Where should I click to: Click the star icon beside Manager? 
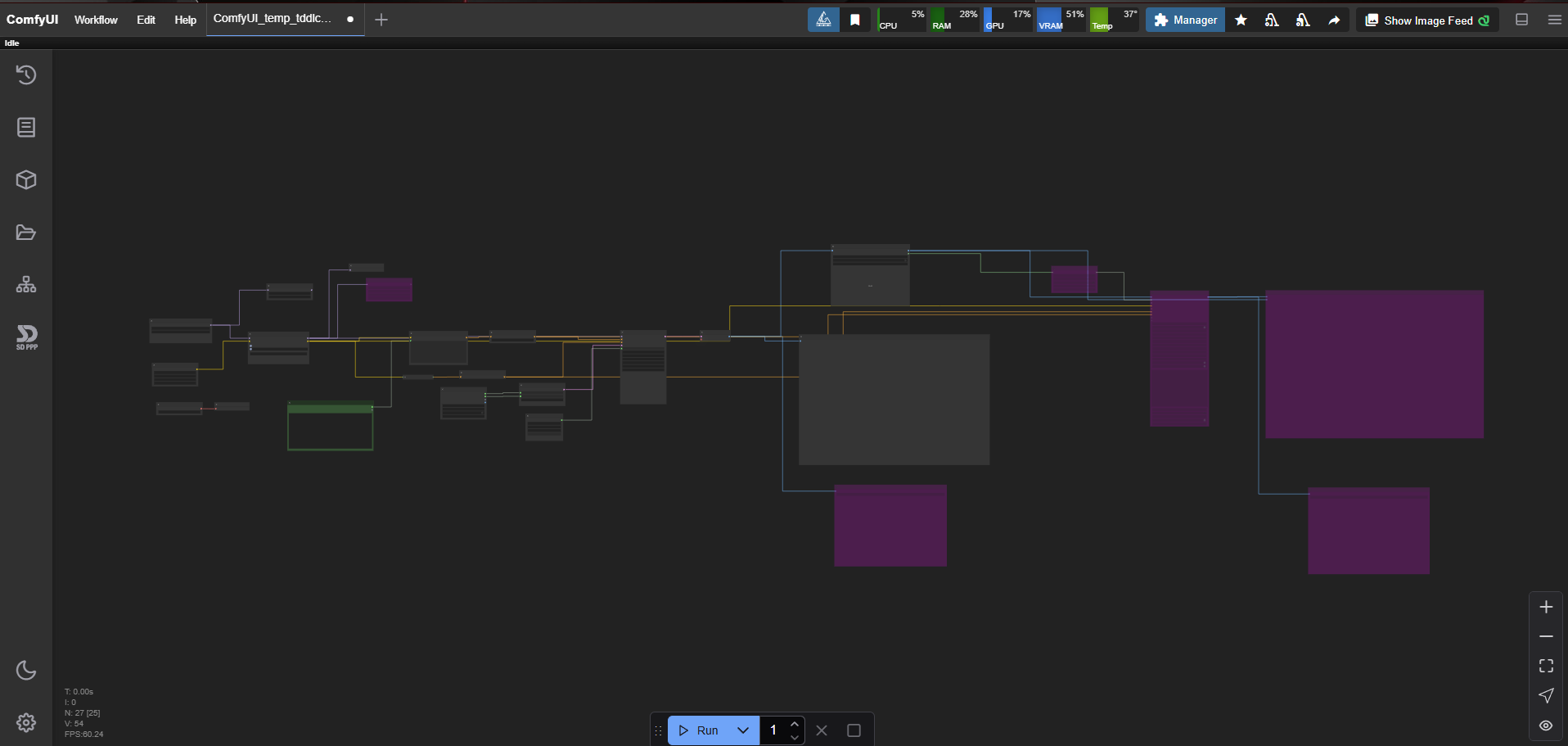point(1241,20)
